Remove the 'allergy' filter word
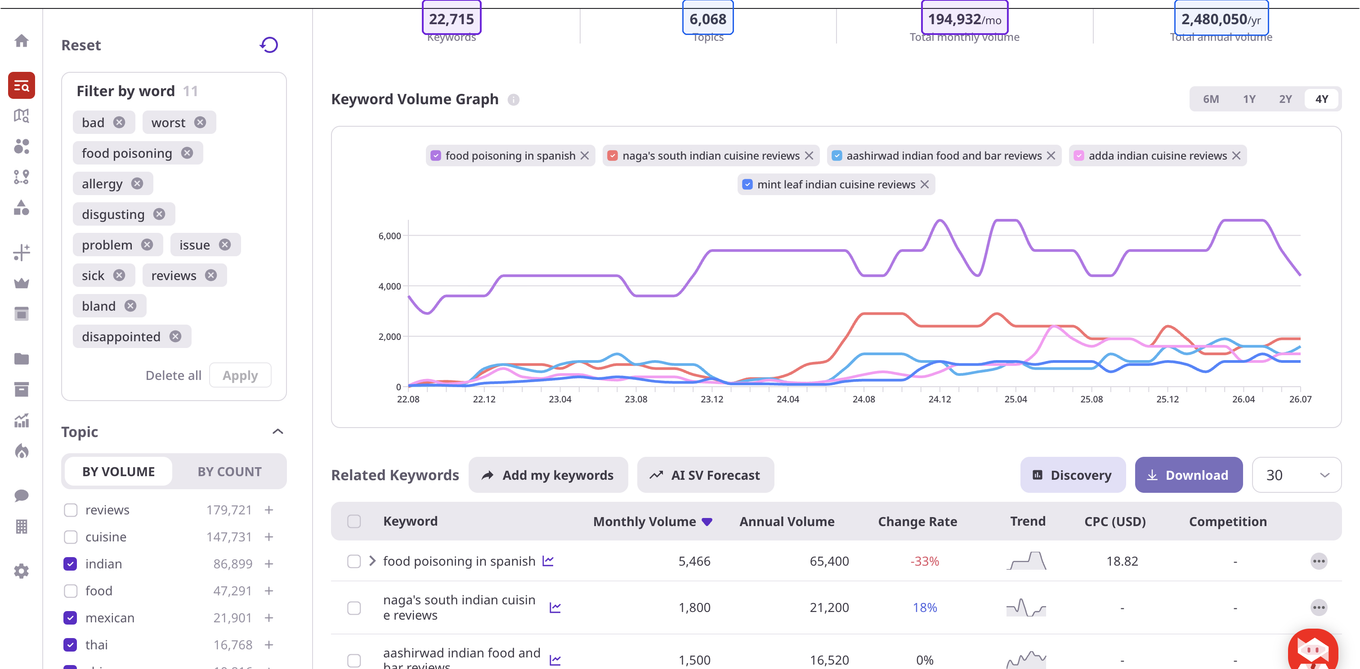Screen dimensions: 1360x669 (x=137, y=183)
